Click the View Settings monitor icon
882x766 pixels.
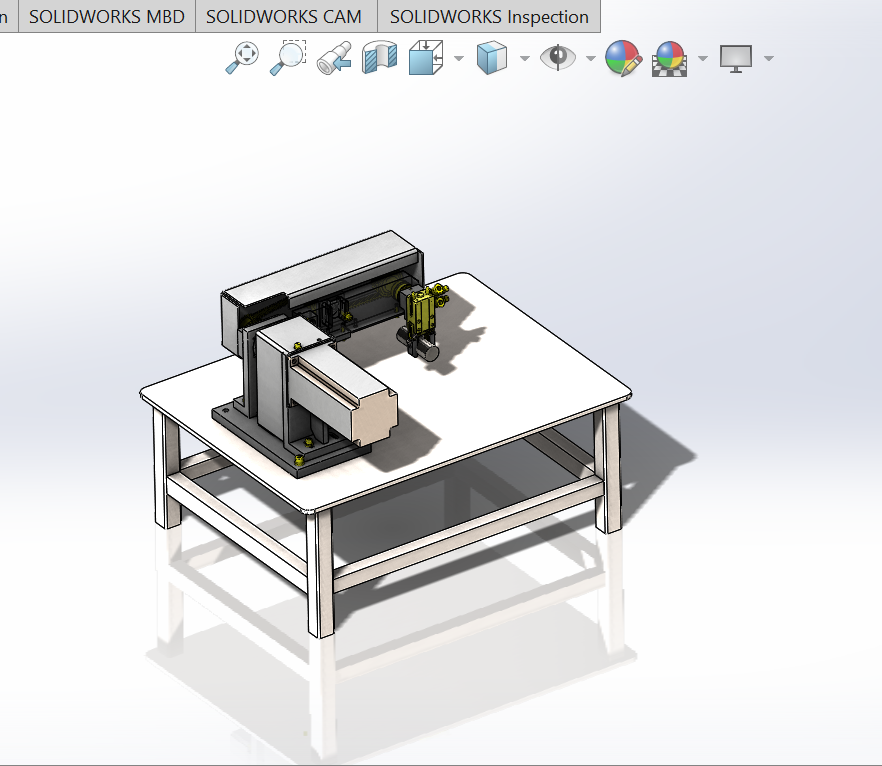pyautogui.click(x=736, y=58)
